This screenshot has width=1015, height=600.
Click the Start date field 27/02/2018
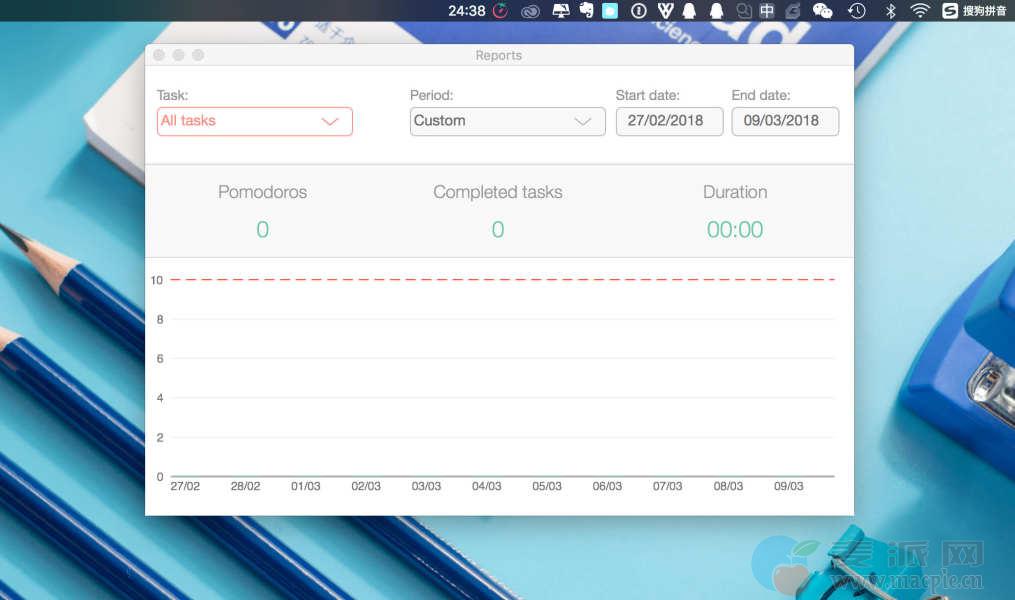point(669,121)
